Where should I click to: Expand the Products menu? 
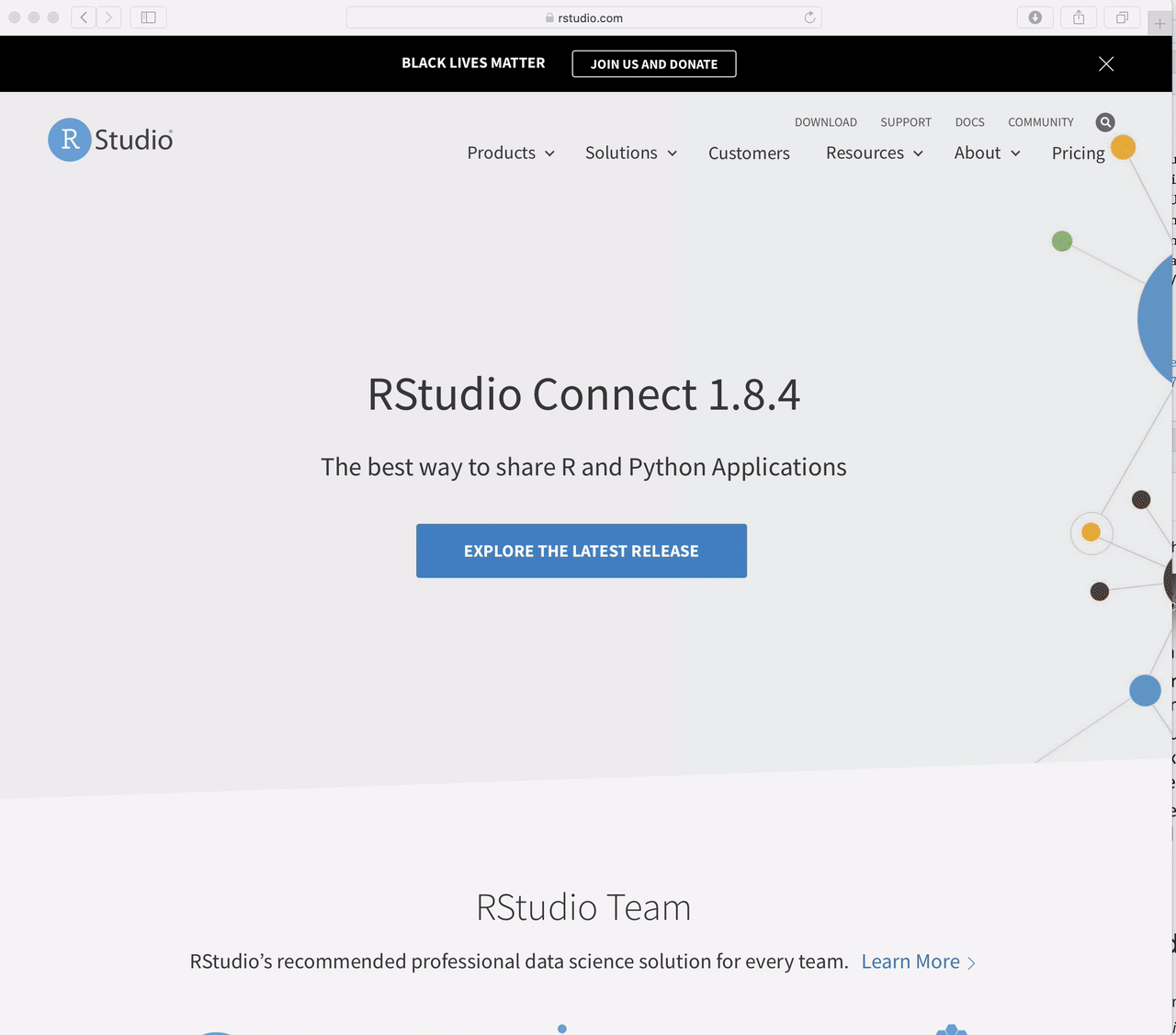(x=511, y=154)
